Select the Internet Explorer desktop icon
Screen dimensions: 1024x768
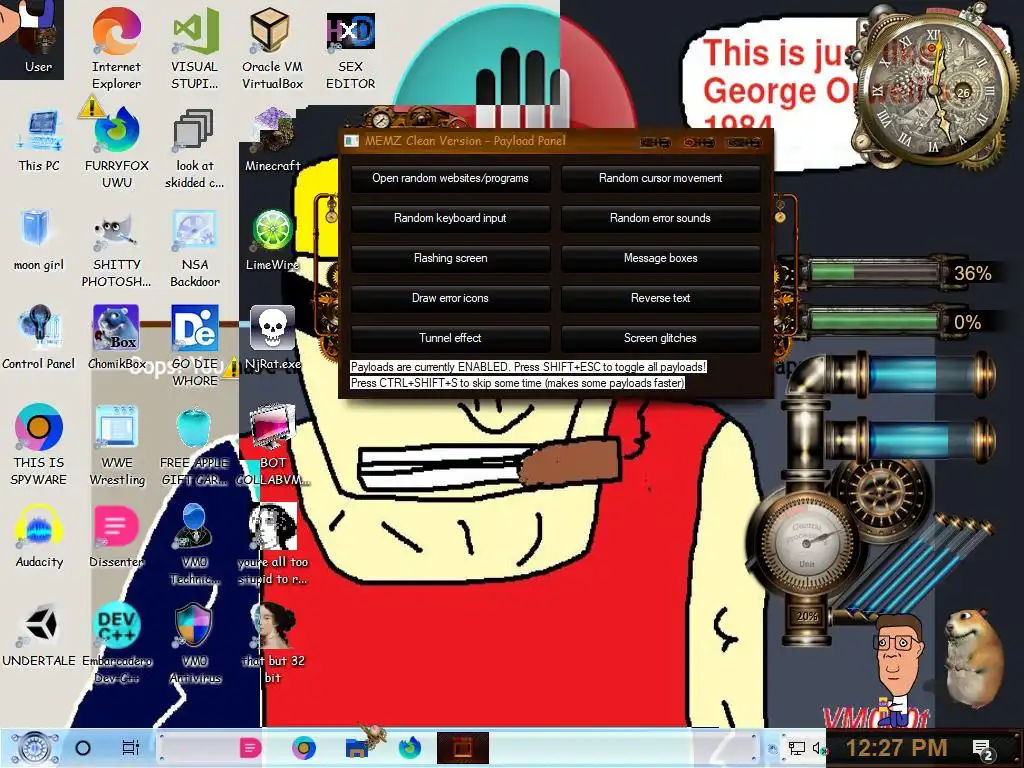tap(116, 47)
